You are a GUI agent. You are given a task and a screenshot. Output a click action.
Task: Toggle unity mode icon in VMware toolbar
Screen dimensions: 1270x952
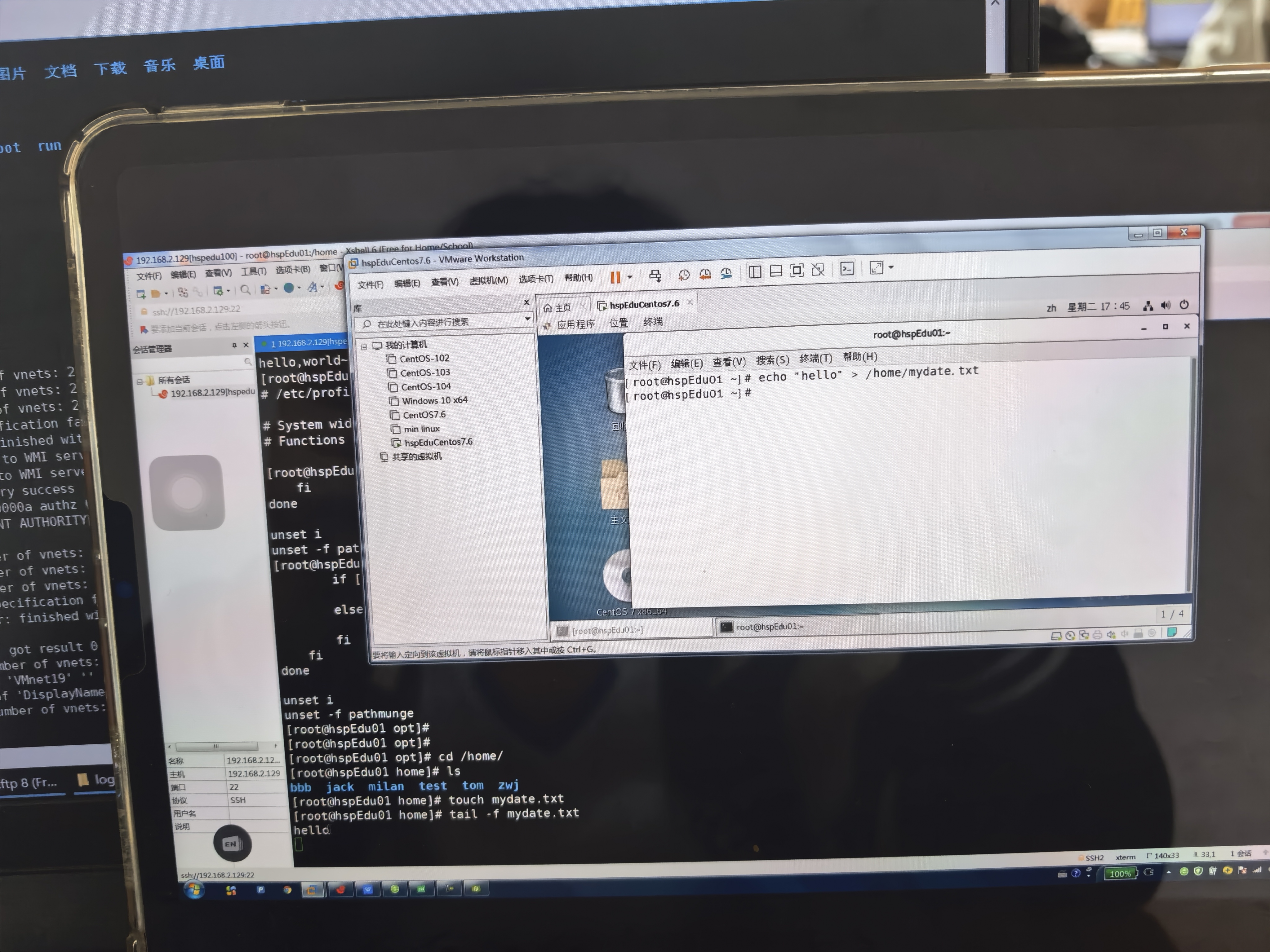pos(818,270)
